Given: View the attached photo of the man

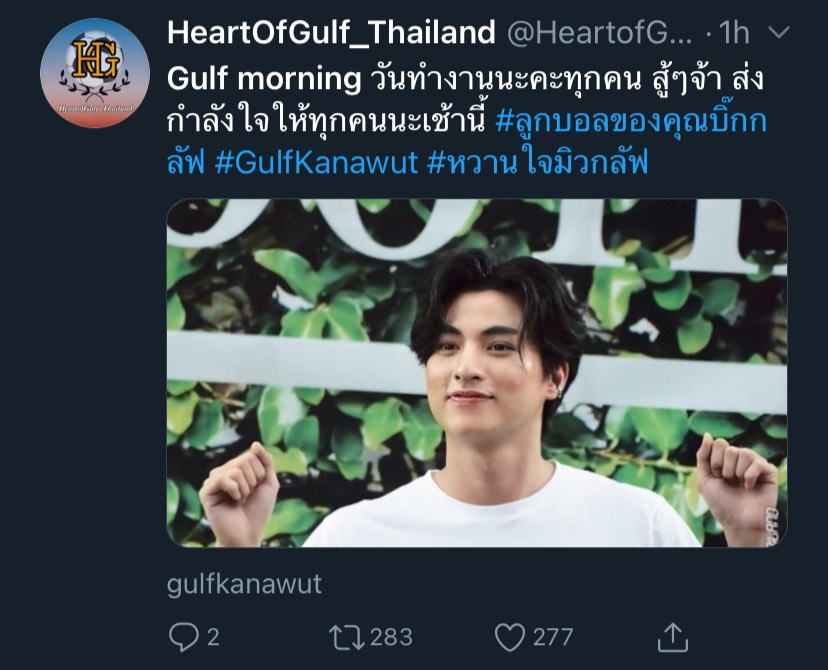Looking at the screenshot, I should pos(477,373).
